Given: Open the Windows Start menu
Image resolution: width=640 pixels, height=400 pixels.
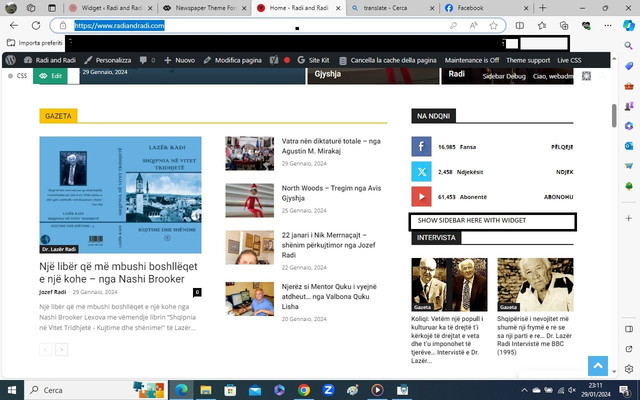Looking at the screenshot, I should [12, 390].
